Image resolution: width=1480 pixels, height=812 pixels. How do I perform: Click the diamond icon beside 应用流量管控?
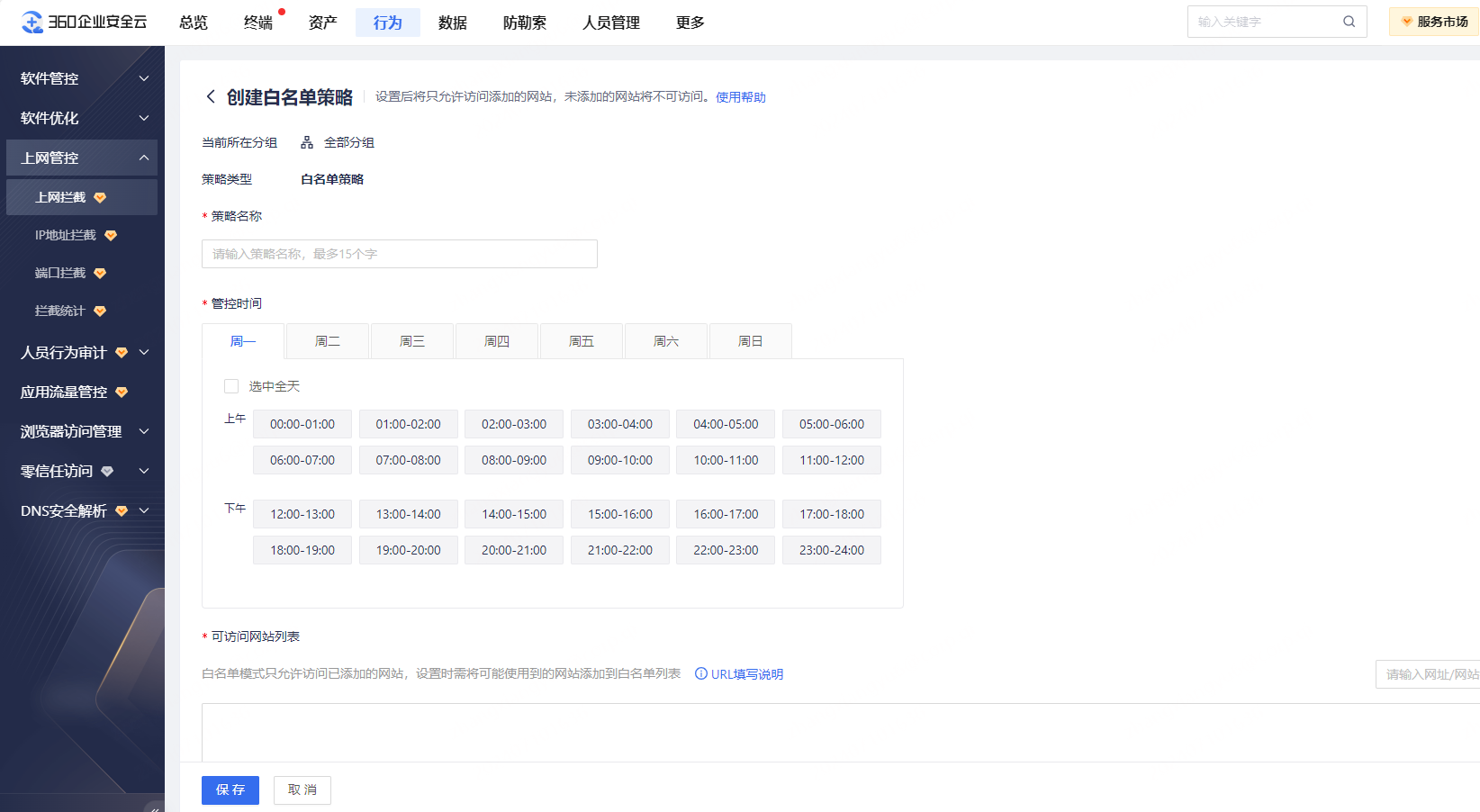tap(122, 392)
